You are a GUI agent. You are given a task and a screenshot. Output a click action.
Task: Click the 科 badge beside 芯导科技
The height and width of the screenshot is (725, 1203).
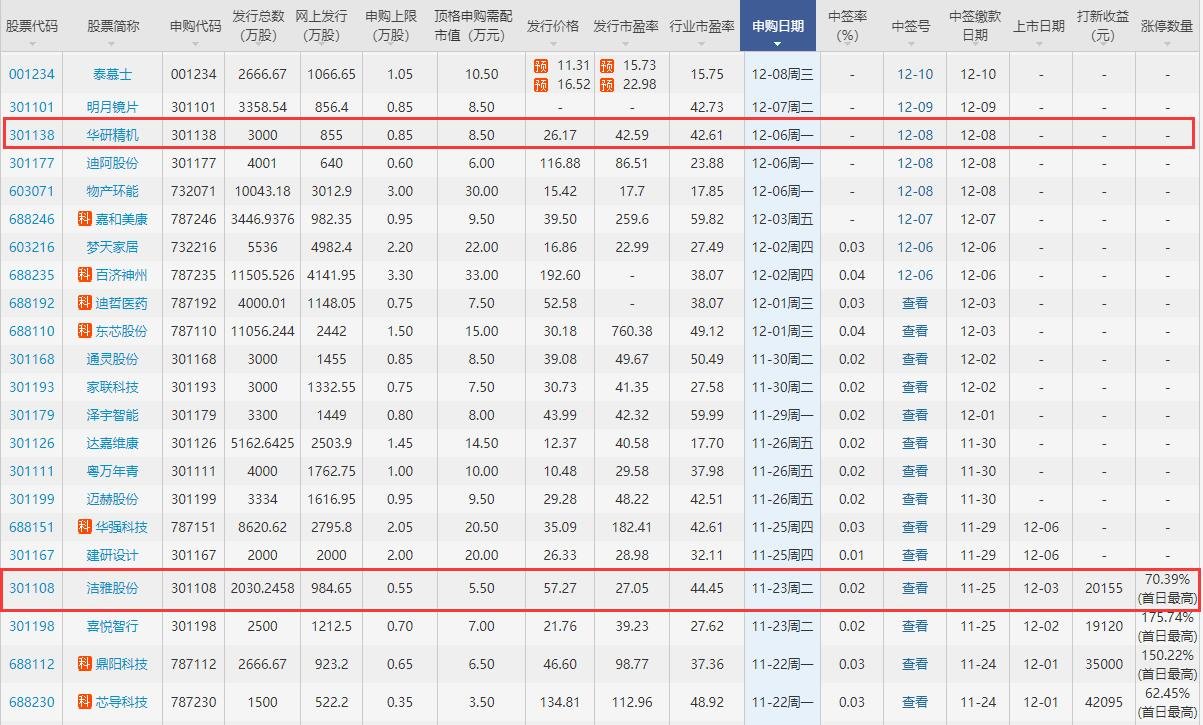pos(85,702)
